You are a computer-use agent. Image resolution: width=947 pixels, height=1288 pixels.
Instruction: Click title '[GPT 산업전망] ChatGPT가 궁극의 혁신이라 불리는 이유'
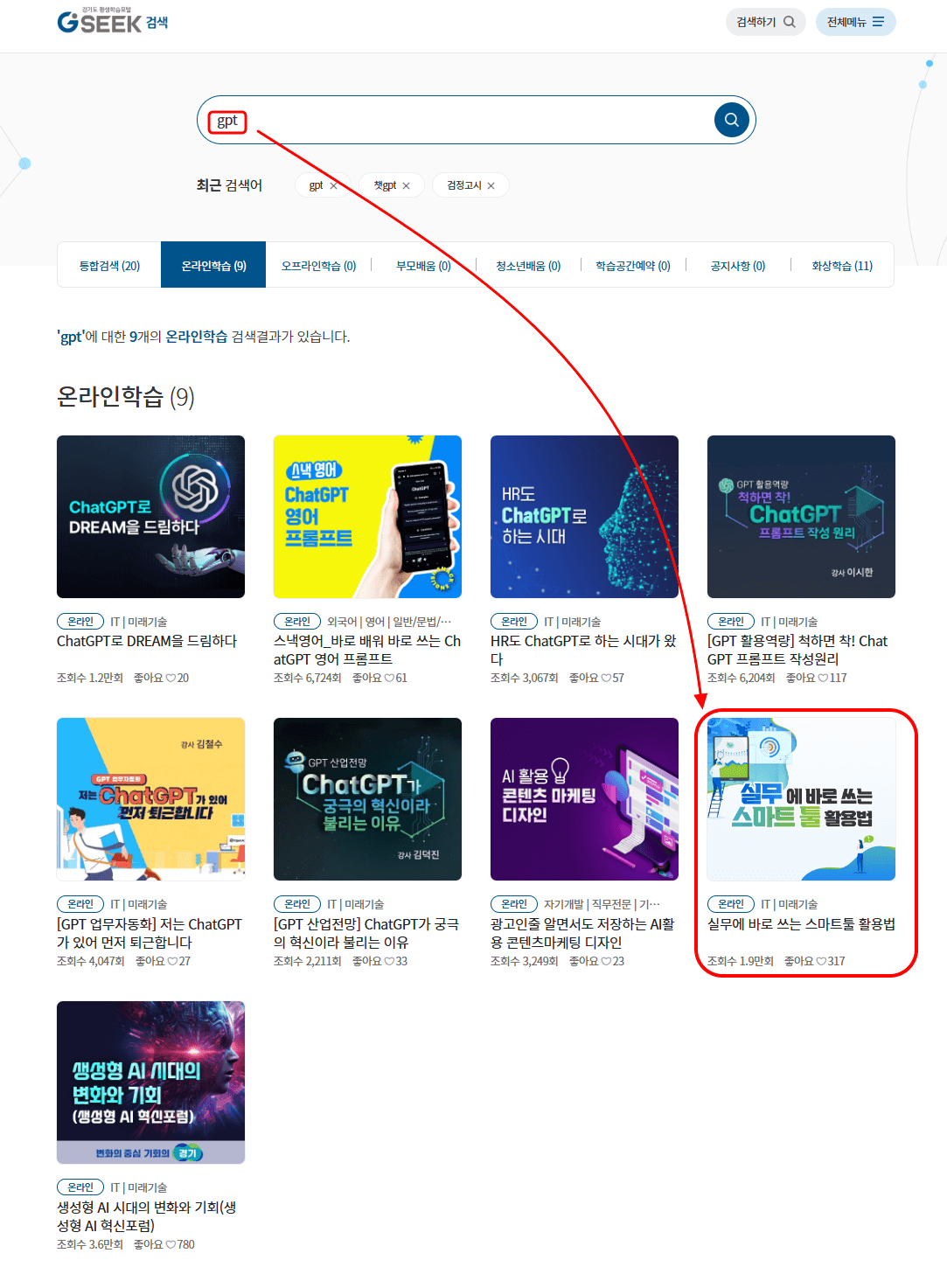(x=366, y=933)
